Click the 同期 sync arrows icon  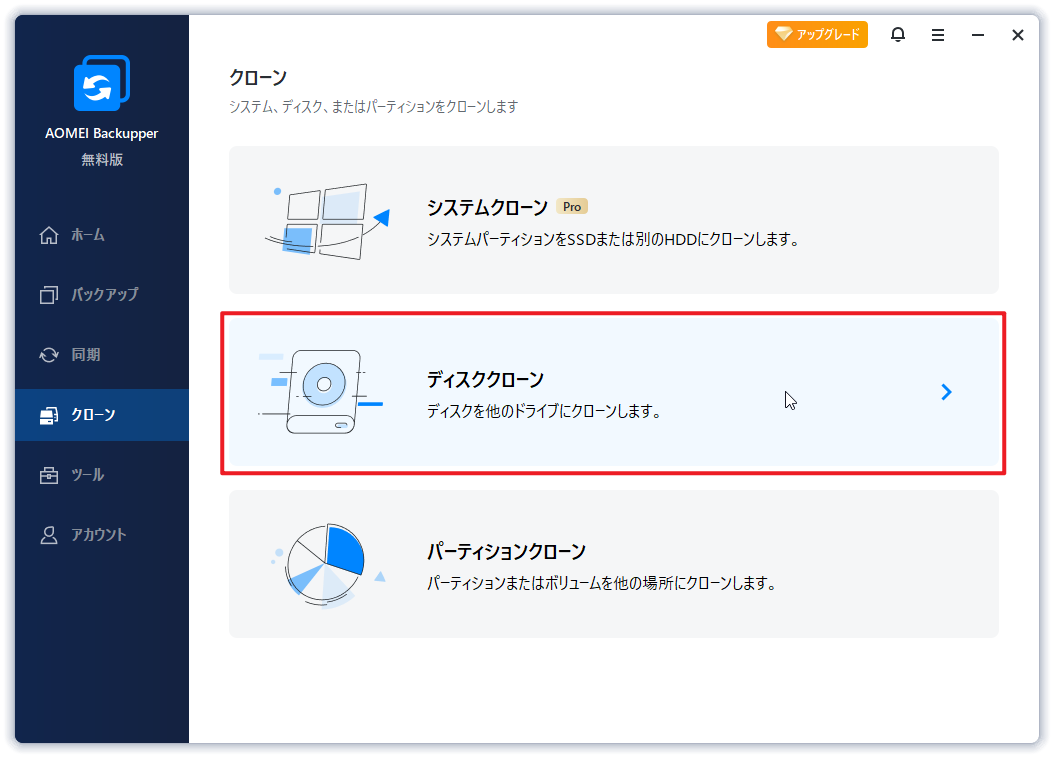[x=48, y=354]
